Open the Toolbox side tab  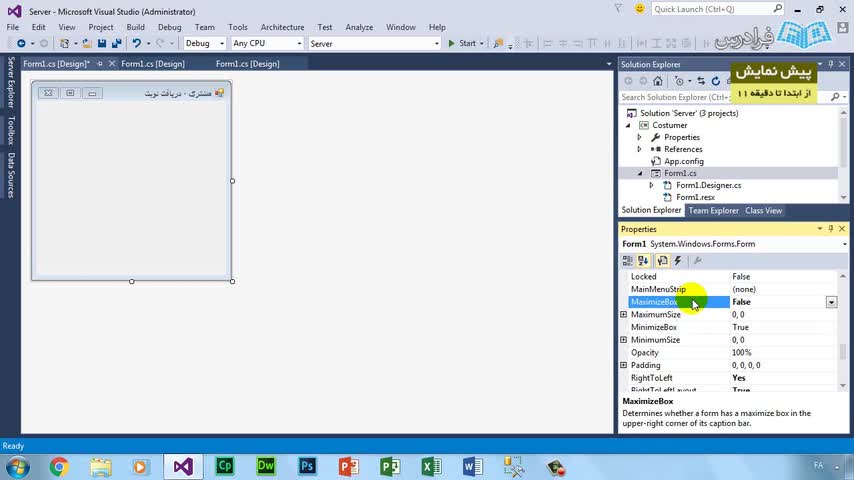pos(11,130)
